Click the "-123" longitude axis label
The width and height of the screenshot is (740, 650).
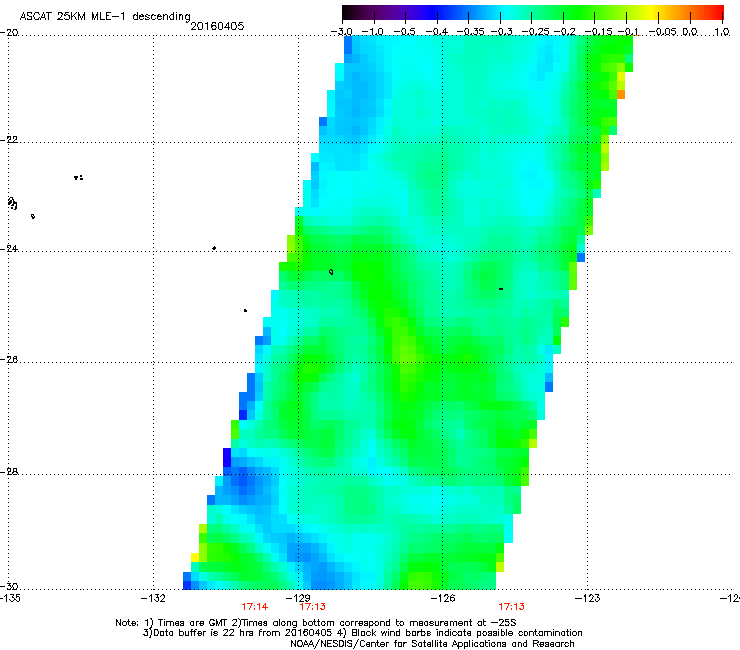coord(588,598)
